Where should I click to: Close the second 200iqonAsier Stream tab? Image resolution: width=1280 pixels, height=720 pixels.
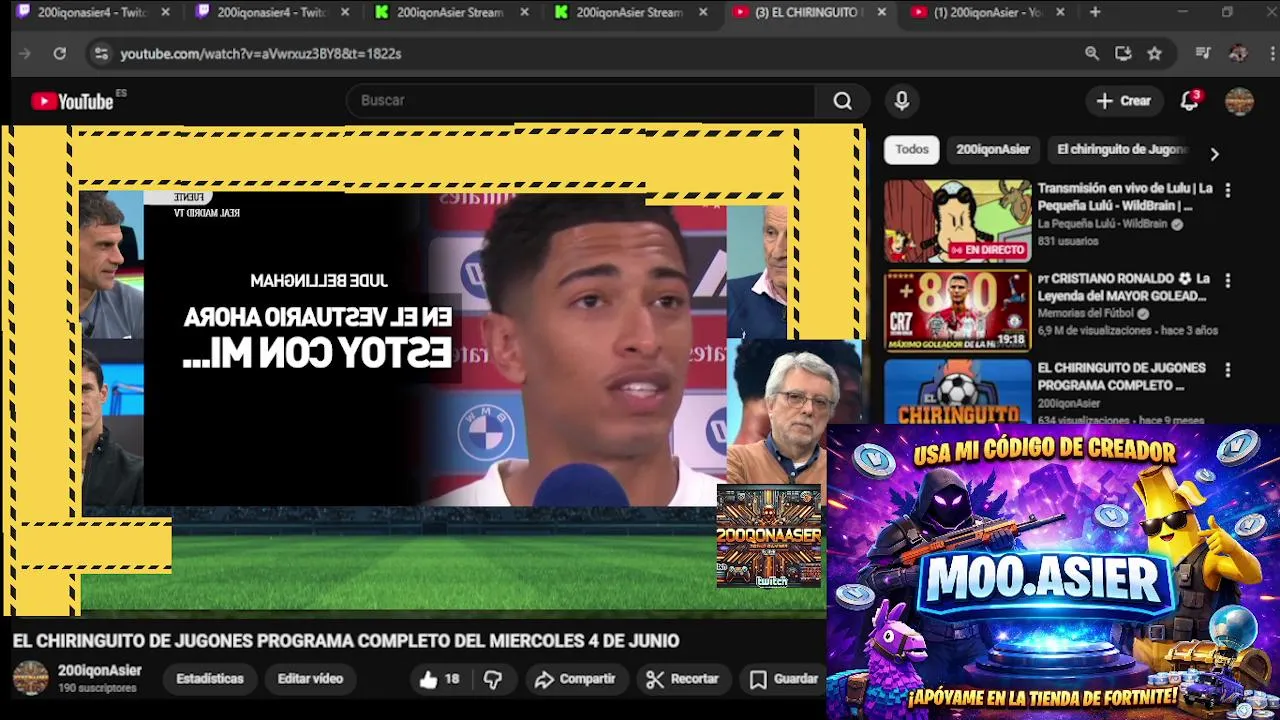(703, 12)
